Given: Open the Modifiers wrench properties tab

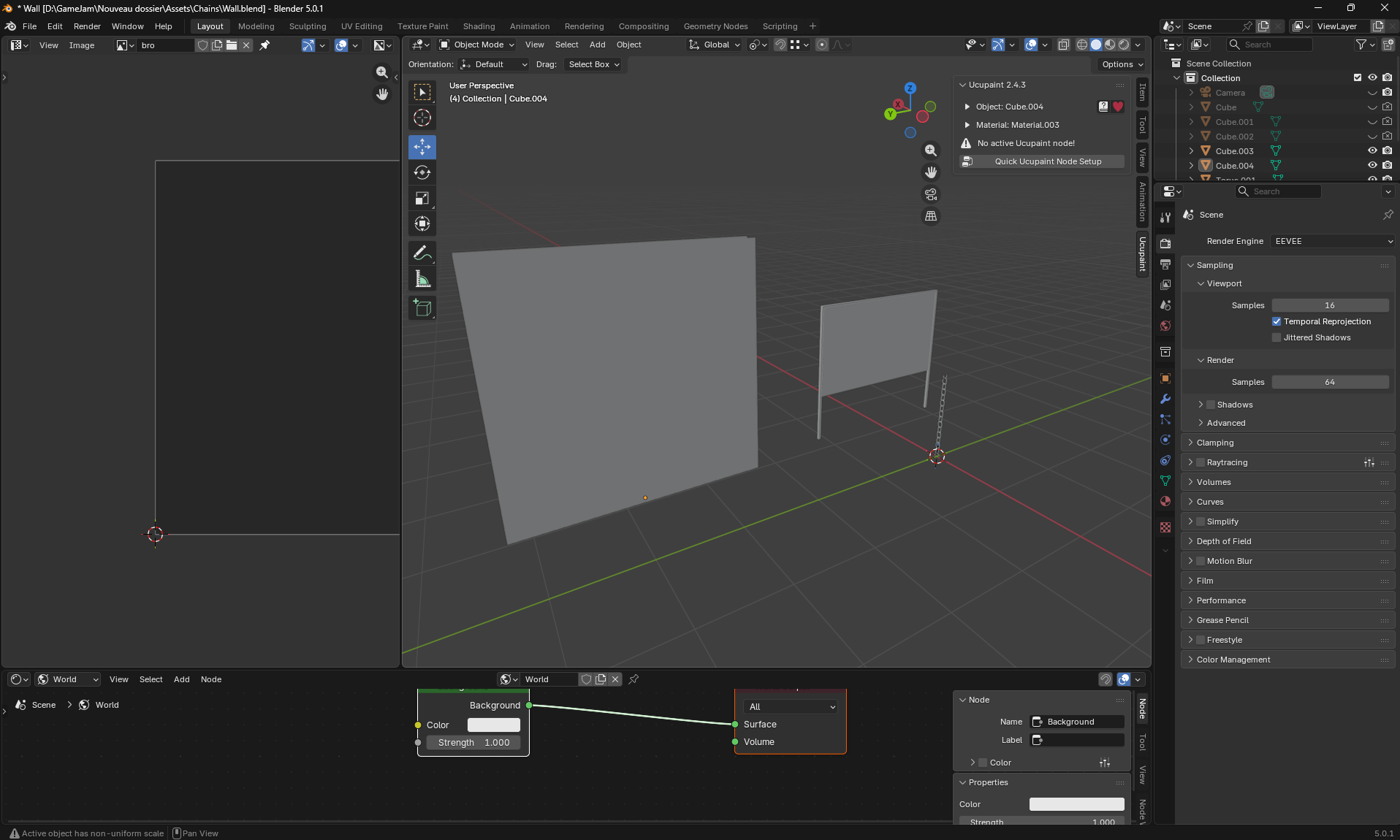Looking at the screenshot, I should click(x=1165, y=399).
